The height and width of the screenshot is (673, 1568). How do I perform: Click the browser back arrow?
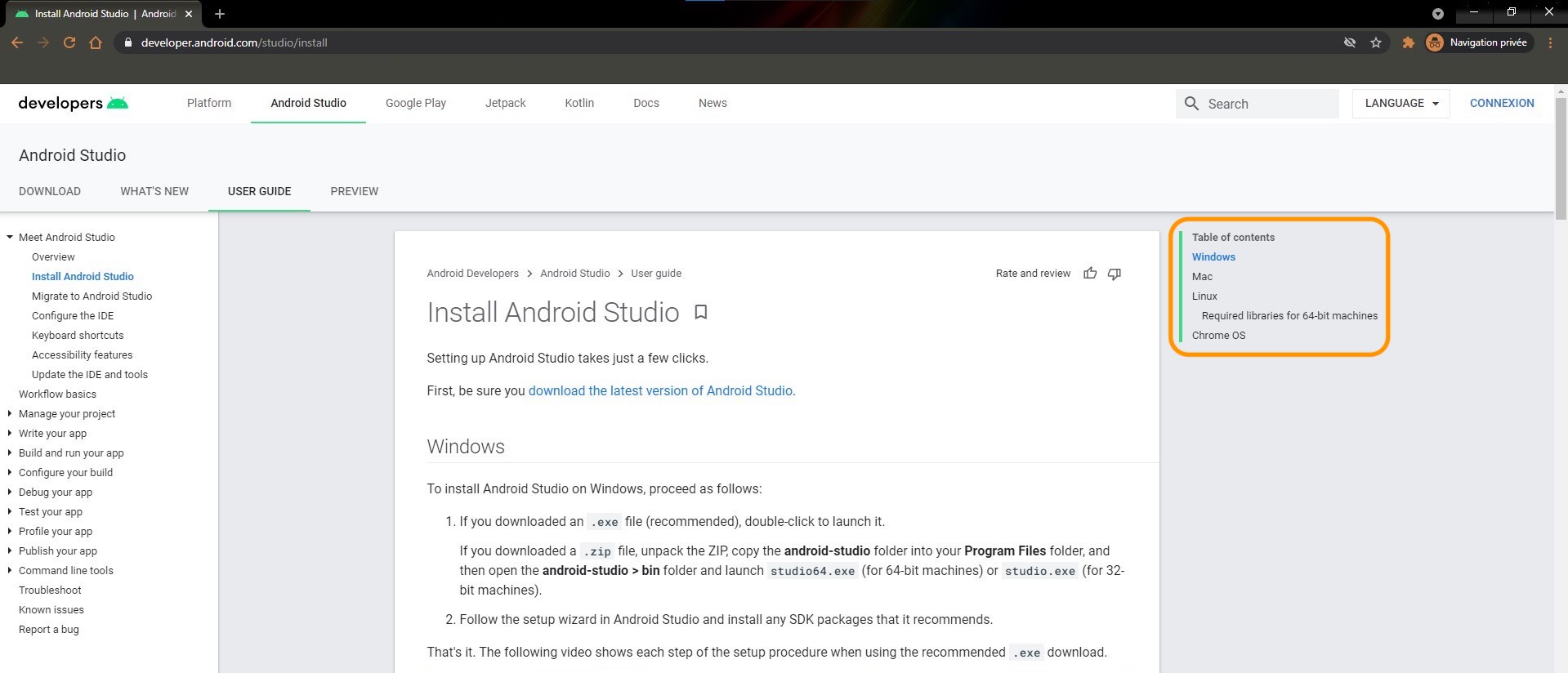tap(17, 42)
